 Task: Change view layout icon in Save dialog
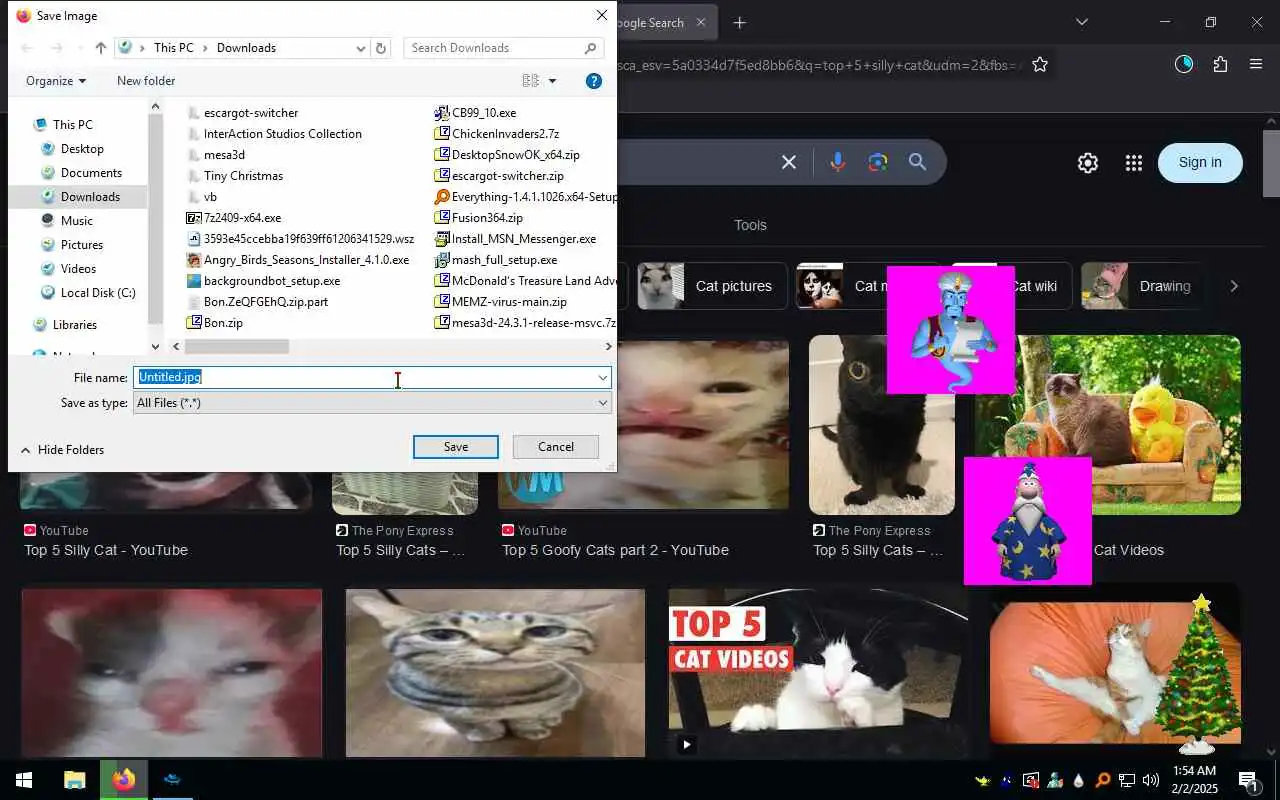(530, 81)
